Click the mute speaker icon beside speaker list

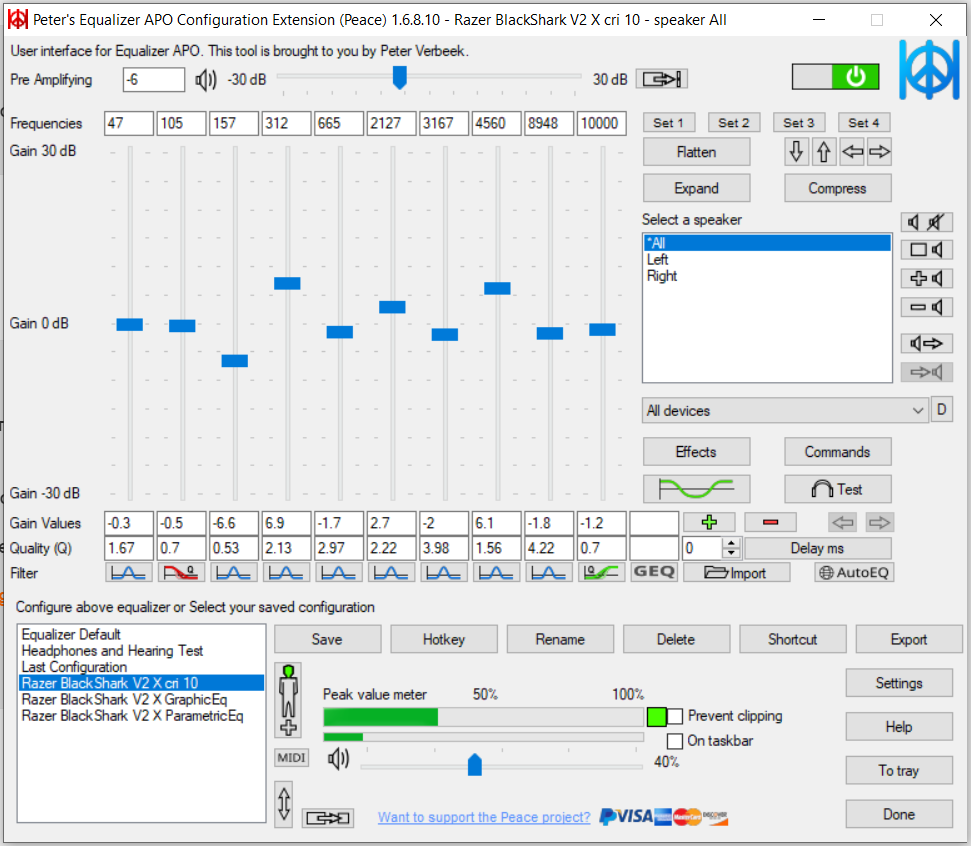click(x=926, y=222)
